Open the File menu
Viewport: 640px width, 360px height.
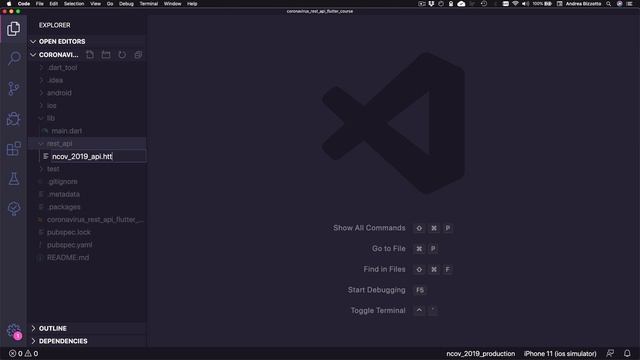click(40, 4)
